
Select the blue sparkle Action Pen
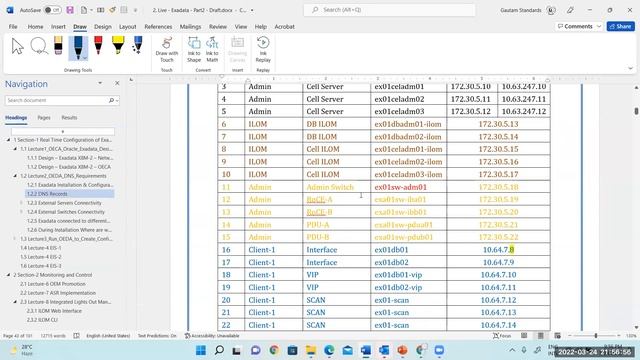138,45
